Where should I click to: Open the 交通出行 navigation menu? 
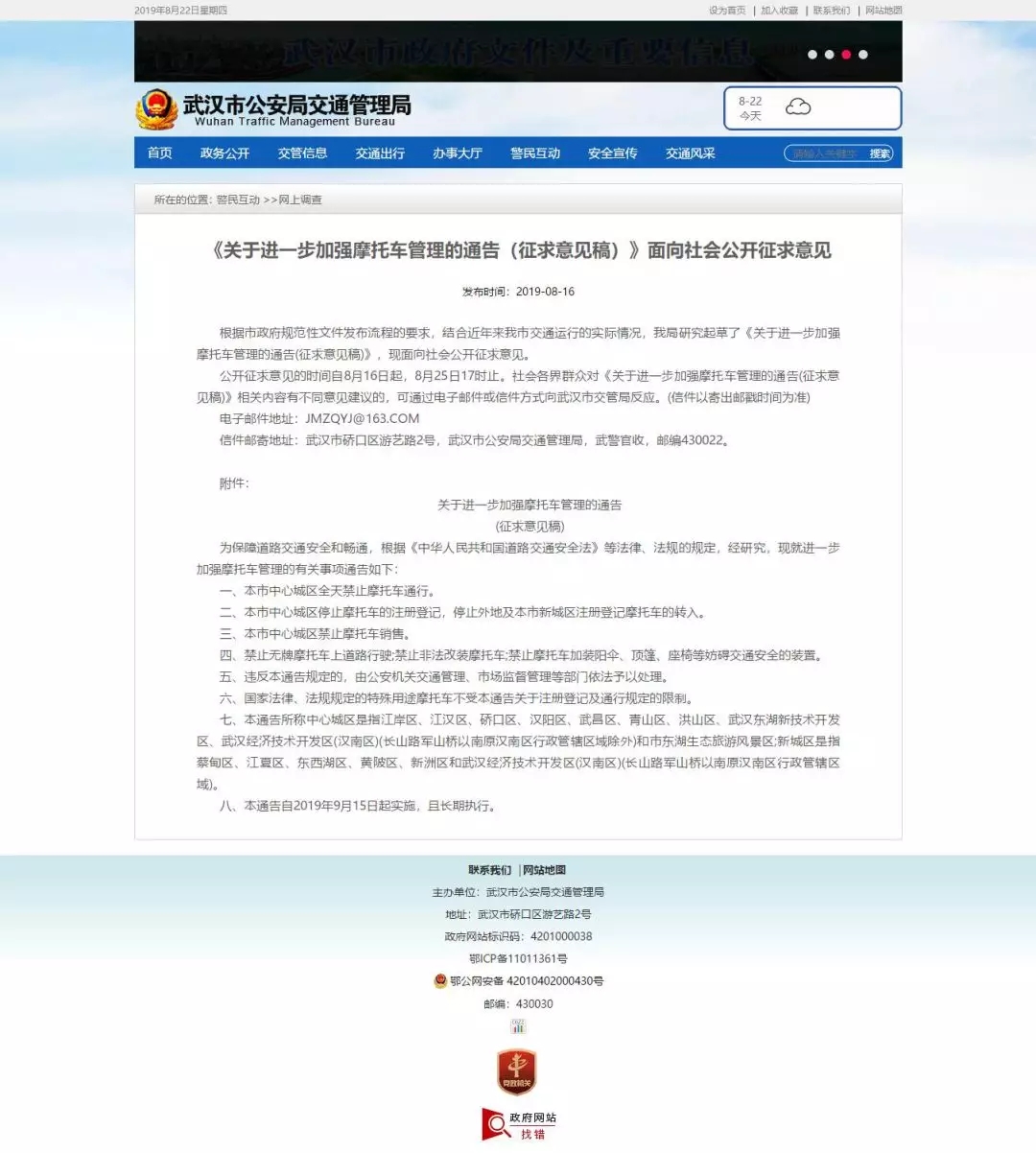(380, 153)
